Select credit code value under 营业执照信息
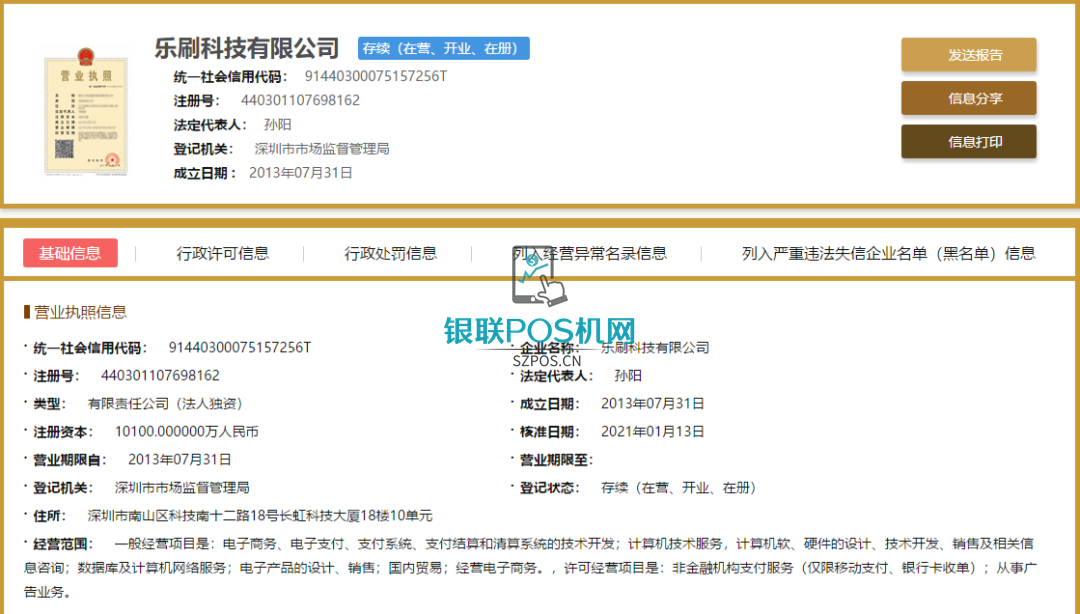Screen dimensions: 1080x614 240,348
